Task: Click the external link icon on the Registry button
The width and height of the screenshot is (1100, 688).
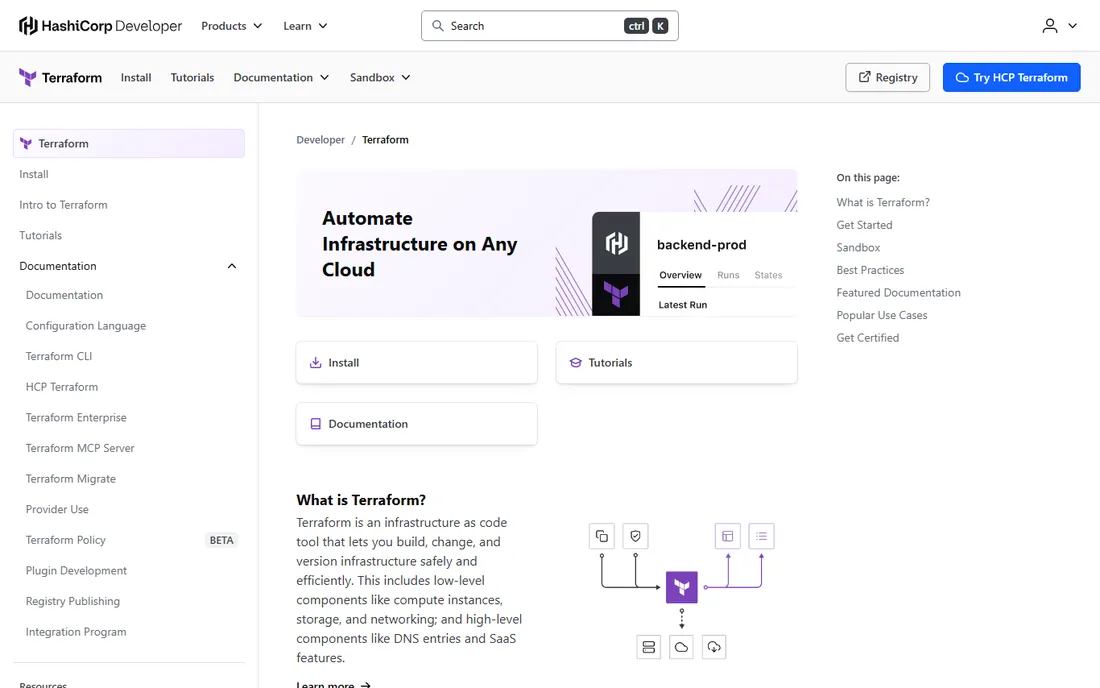Action: click(864, 77)
